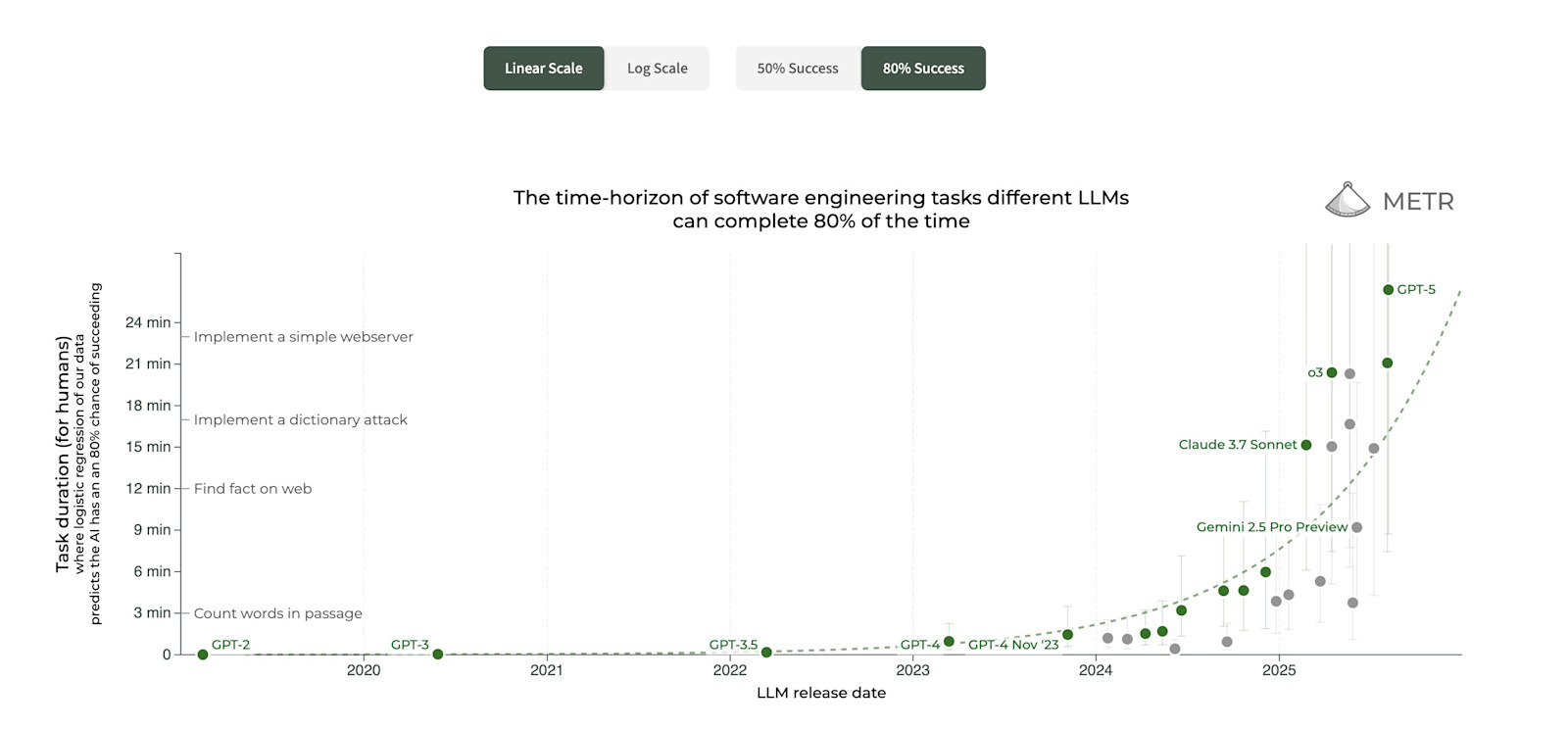Click the GPT-5 data point

(1388, 290)
